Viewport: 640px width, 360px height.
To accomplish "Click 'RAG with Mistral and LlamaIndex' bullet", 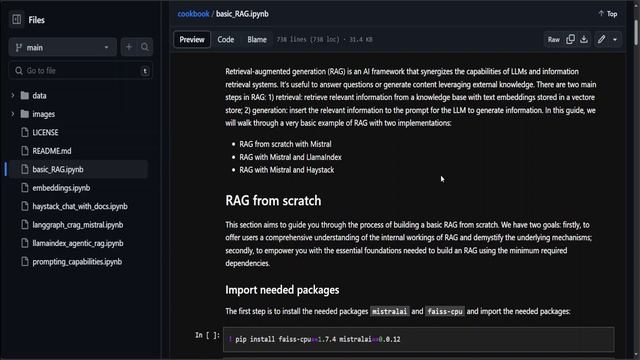I will (290, 157).
